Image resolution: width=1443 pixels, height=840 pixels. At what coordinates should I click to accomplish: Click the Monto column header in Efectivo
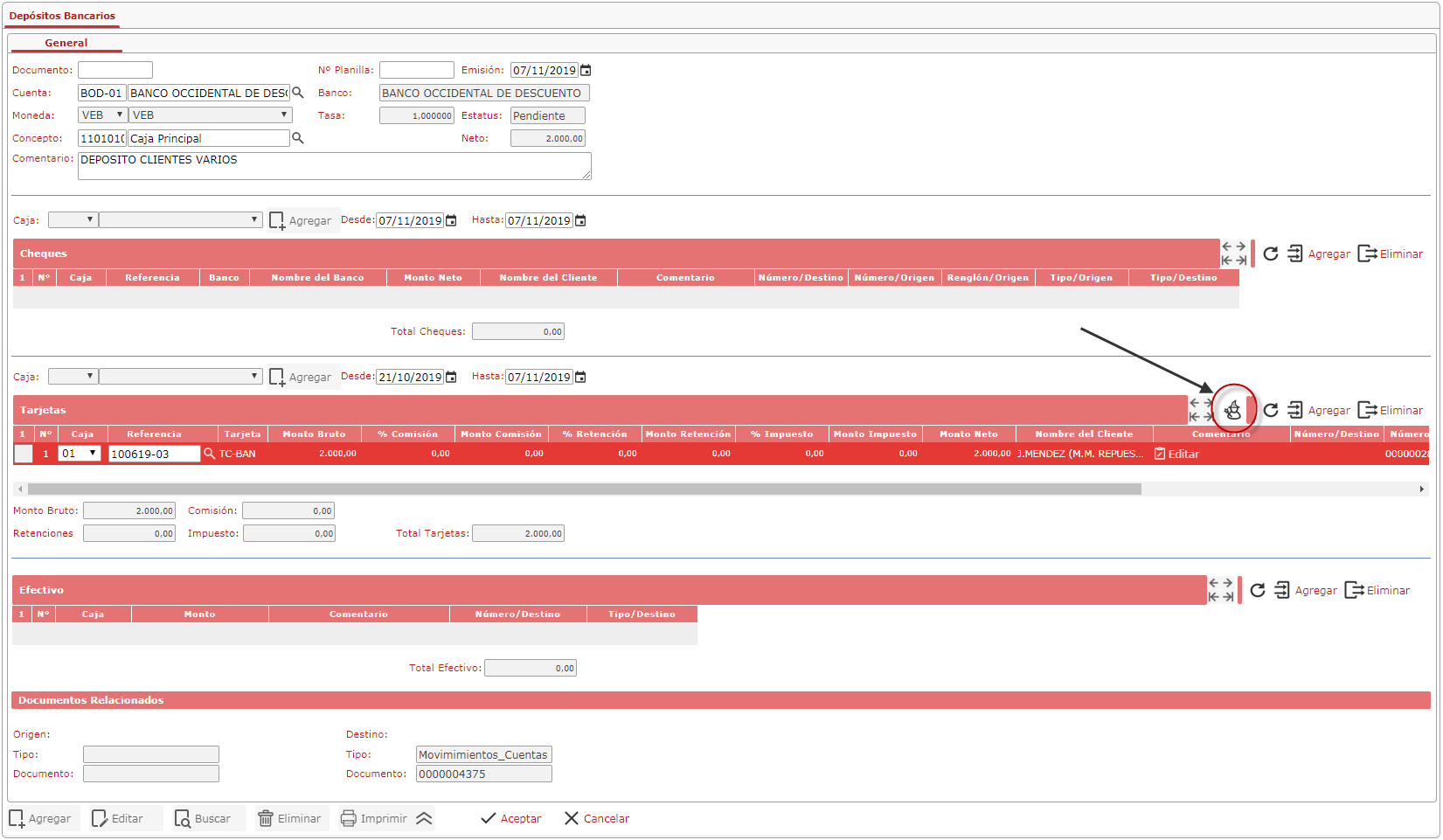(199, 614)
